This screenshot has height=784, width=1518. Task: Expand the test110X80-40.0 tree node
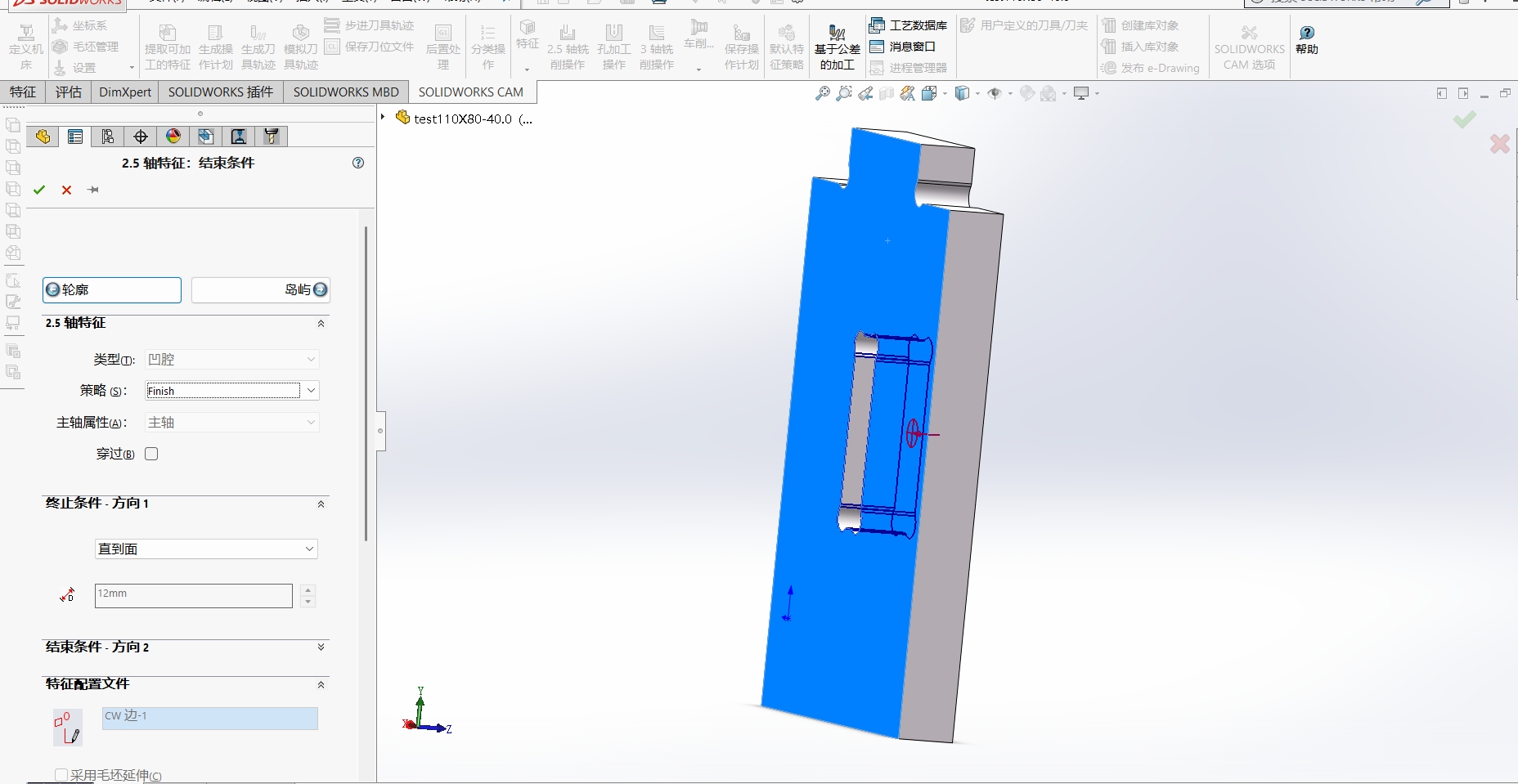383,118
